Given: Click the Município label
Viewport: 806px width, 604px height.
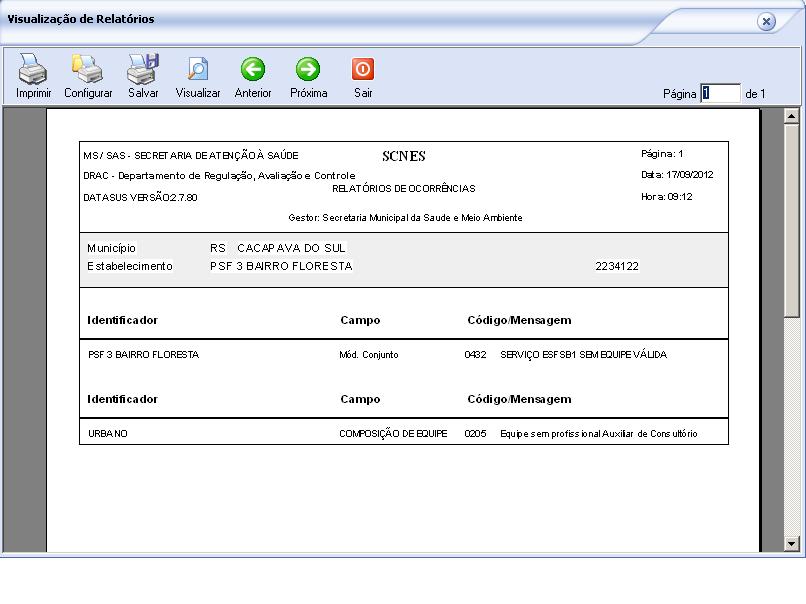Looking at the screenshot, I should click(112, 248).
